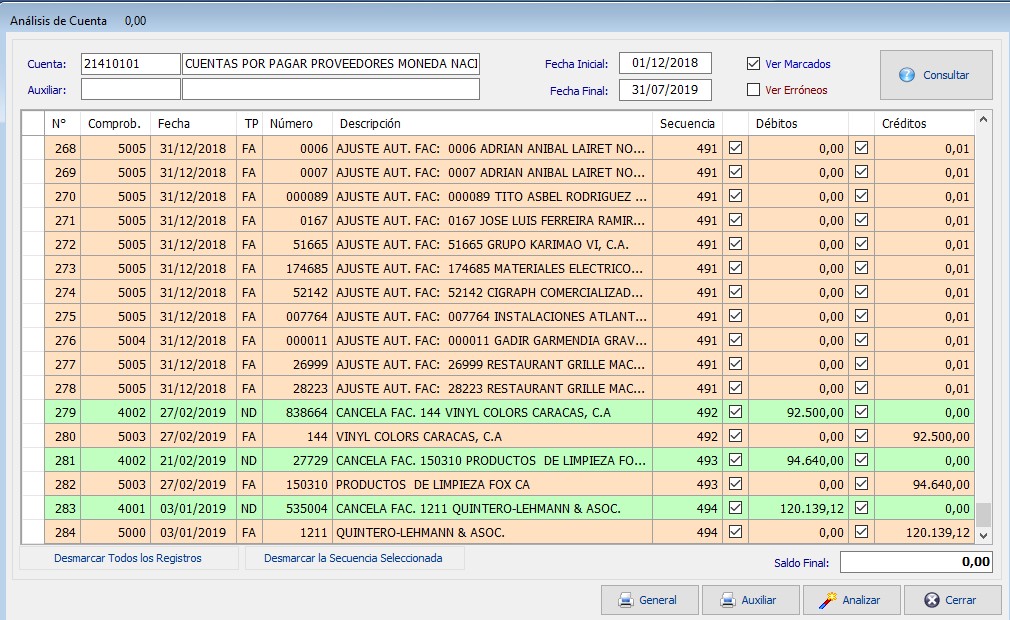
Task: Enable the Ver Erróneos checkbox
Action: (x=753, y=89)
